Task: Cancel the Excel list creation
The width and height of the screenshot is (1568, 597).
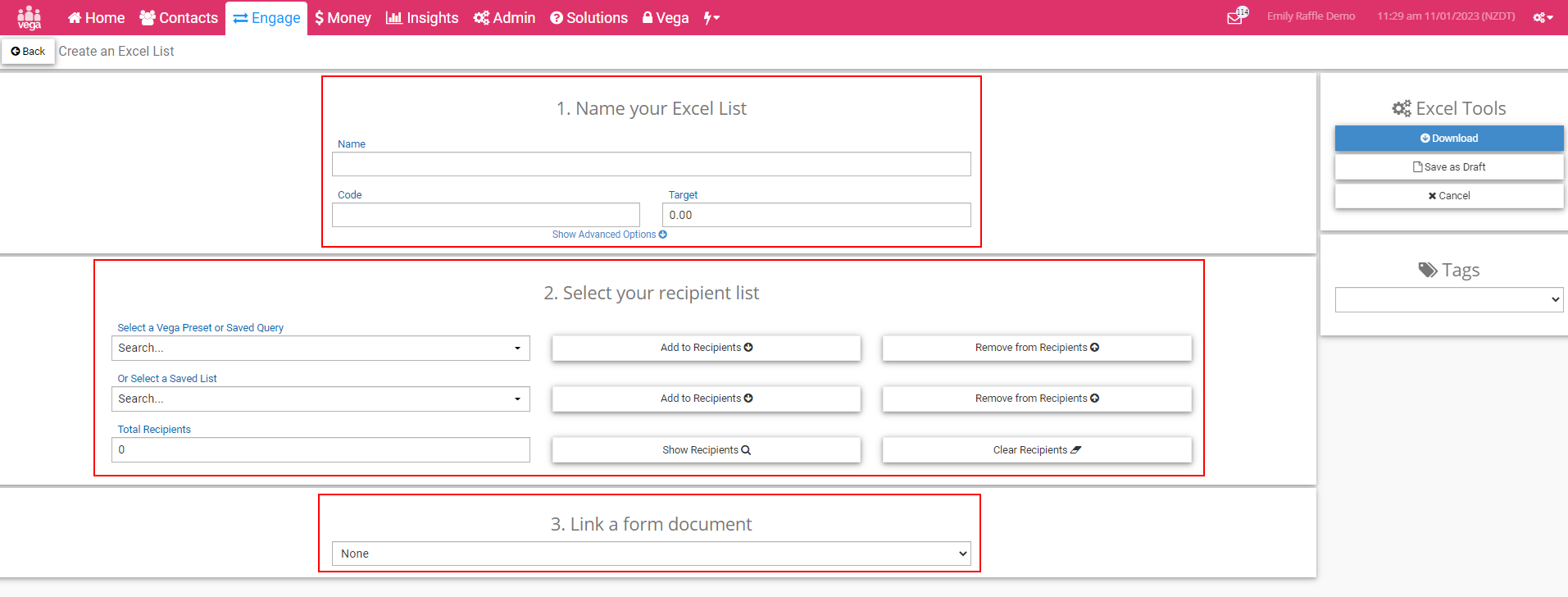Action: tap(1448, 196)
